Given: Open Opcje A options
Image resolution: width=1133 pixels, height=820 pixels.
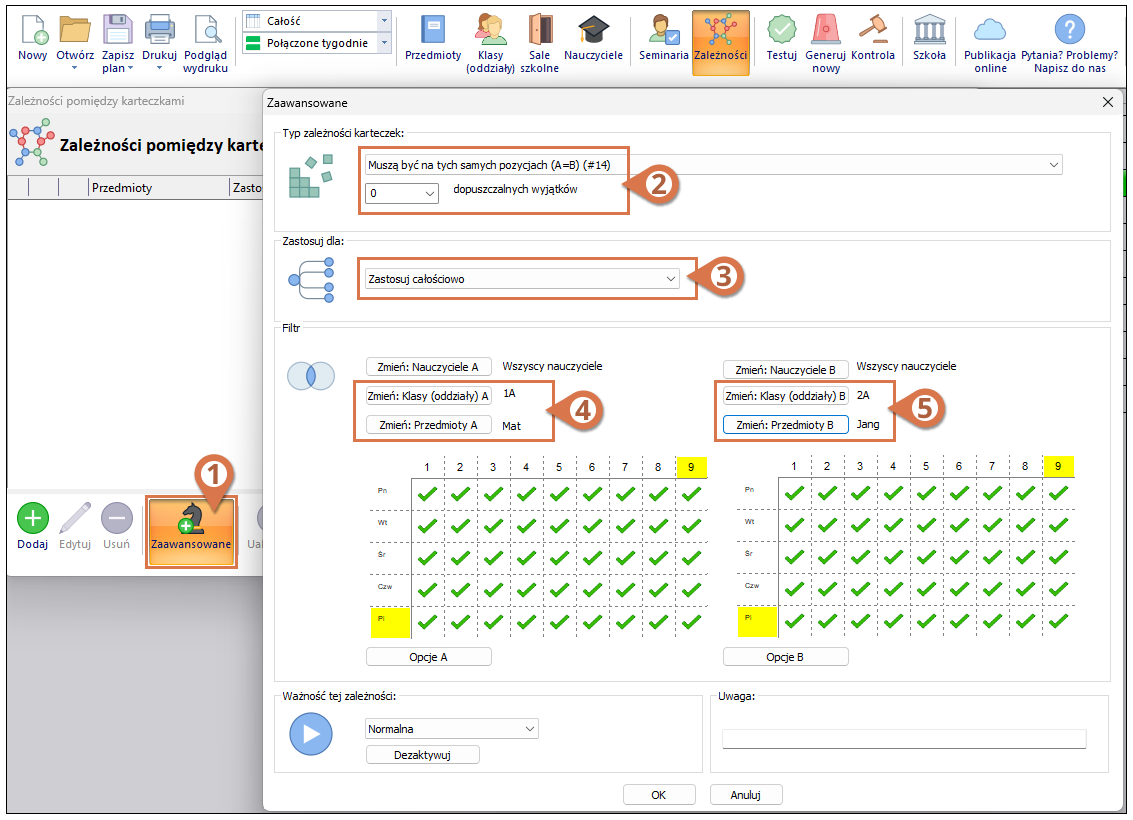Looking at the screenshot, I should [428, 657].
